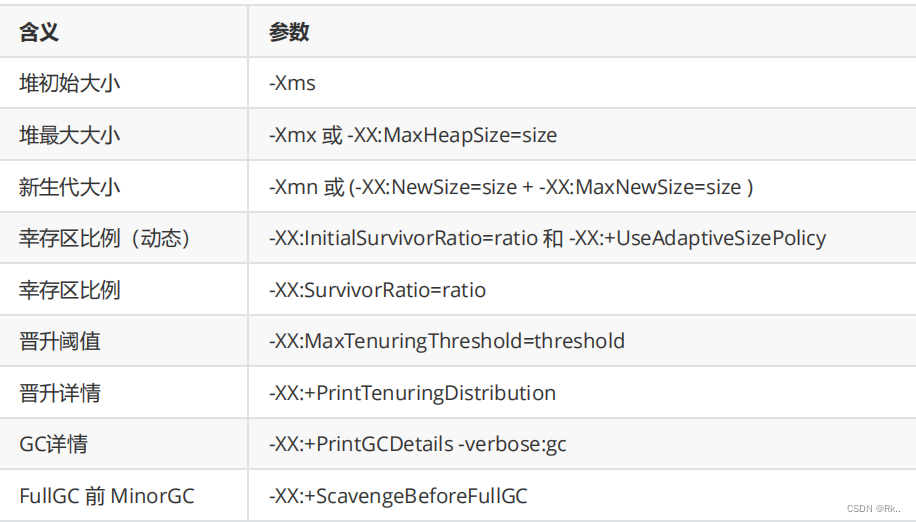Select the 幸存区比例 cell without 动态
Image resolution: width=916 pixels, height=522 pixels.
tap(69, 290)
